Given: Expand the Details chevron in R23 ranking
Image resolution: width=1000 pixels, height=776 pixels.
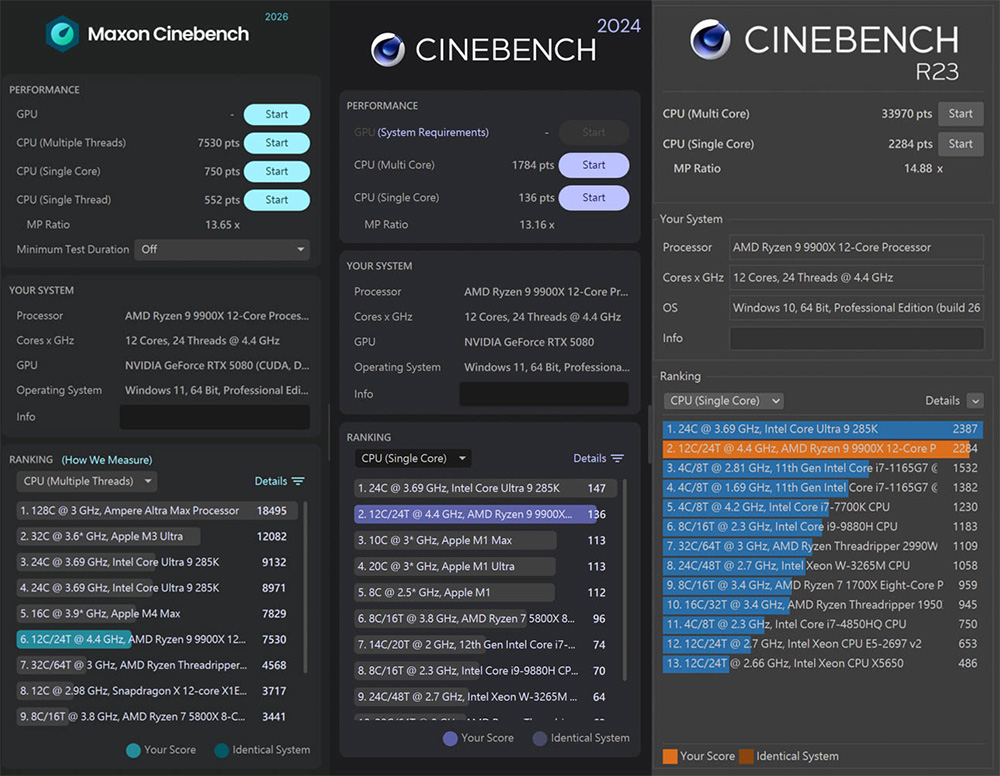Looking at the screenshot, I should pos(975,401).
